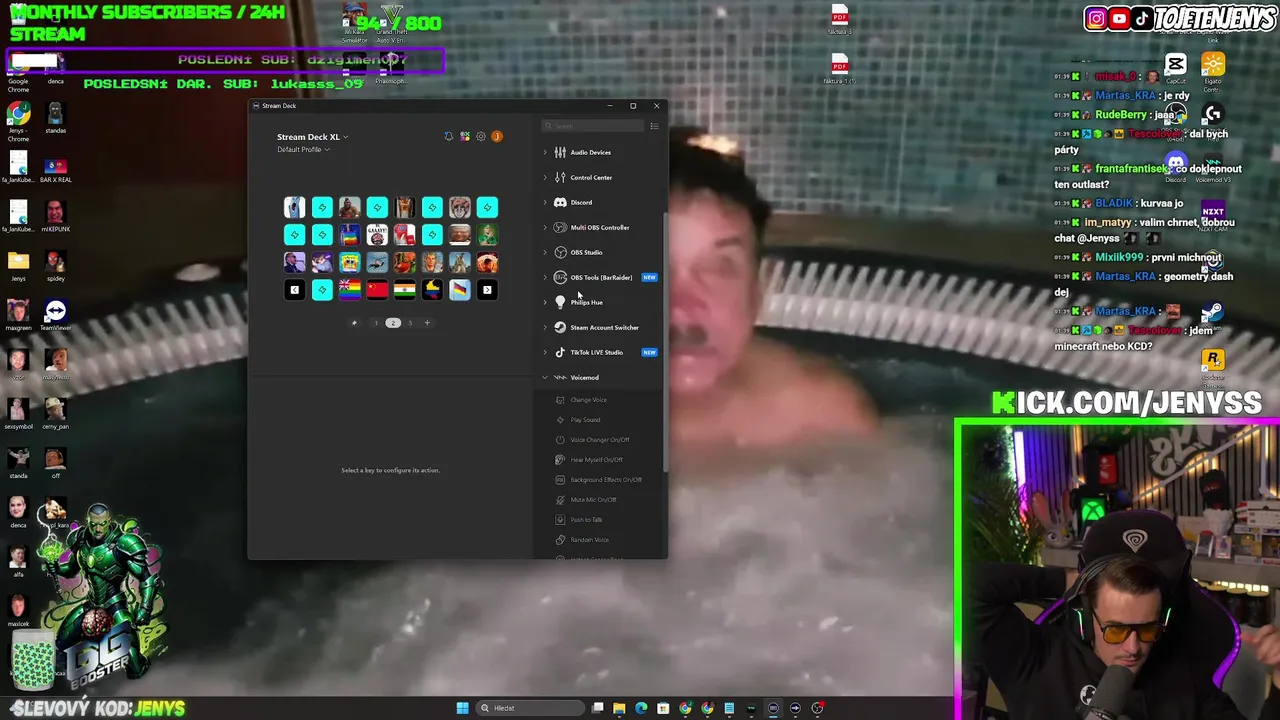Select the rainbow Union Jack flag key
Screen dimensions: 1280x720
pos(349,290)
